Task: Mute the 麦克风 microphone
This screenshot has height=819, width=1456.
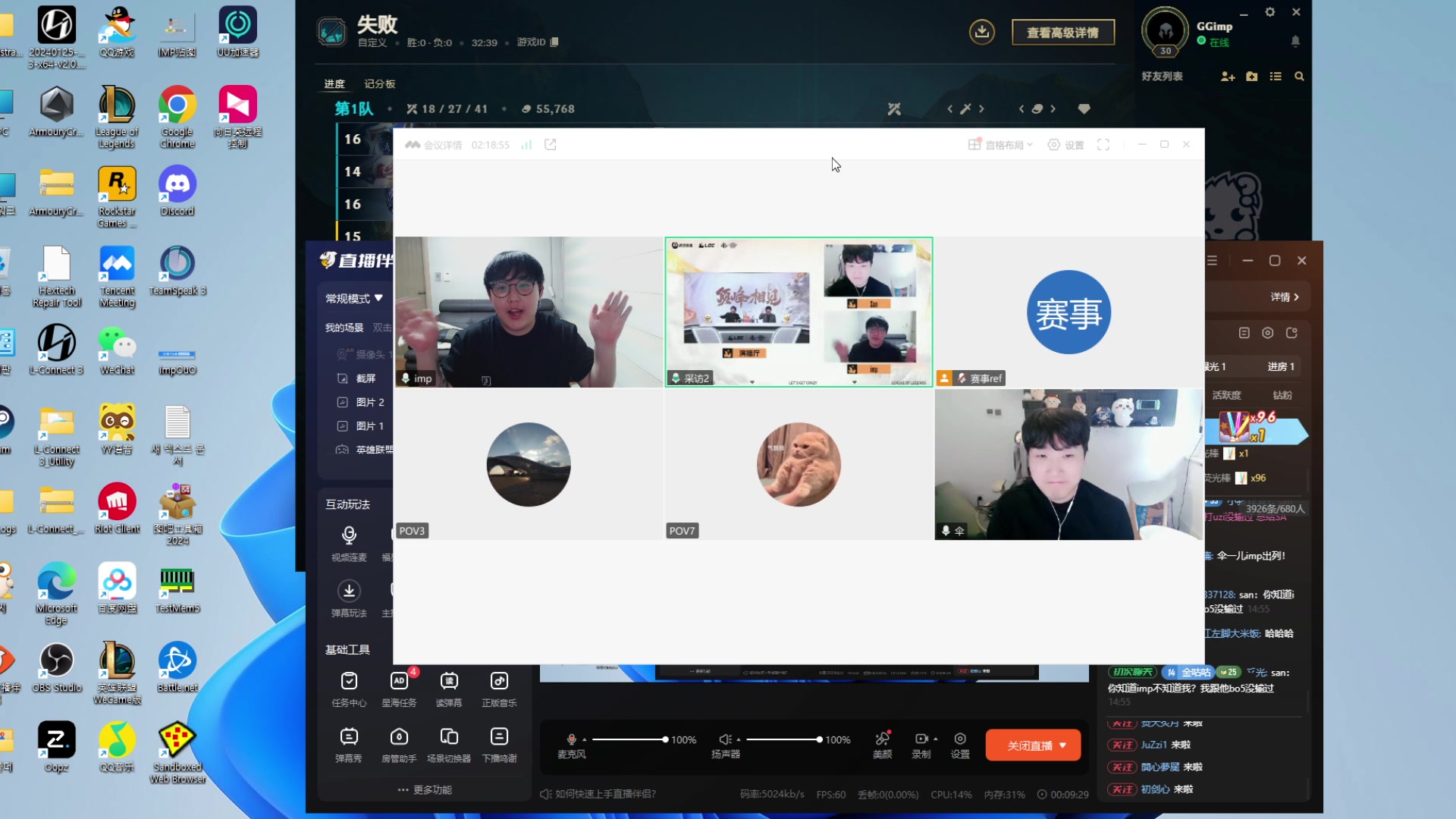Action: pyautogui.click(x=572, y=739)
